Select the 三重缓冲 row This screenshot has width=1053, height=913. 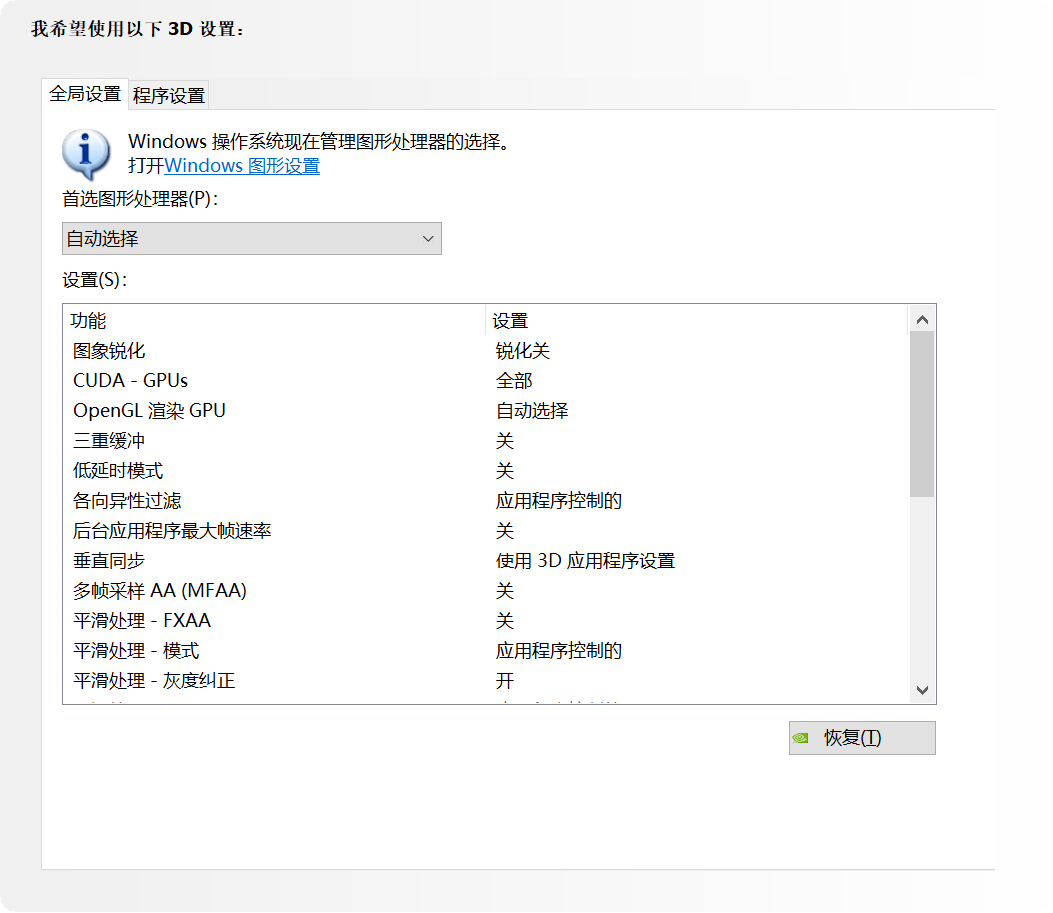click(x=487, y=440)
